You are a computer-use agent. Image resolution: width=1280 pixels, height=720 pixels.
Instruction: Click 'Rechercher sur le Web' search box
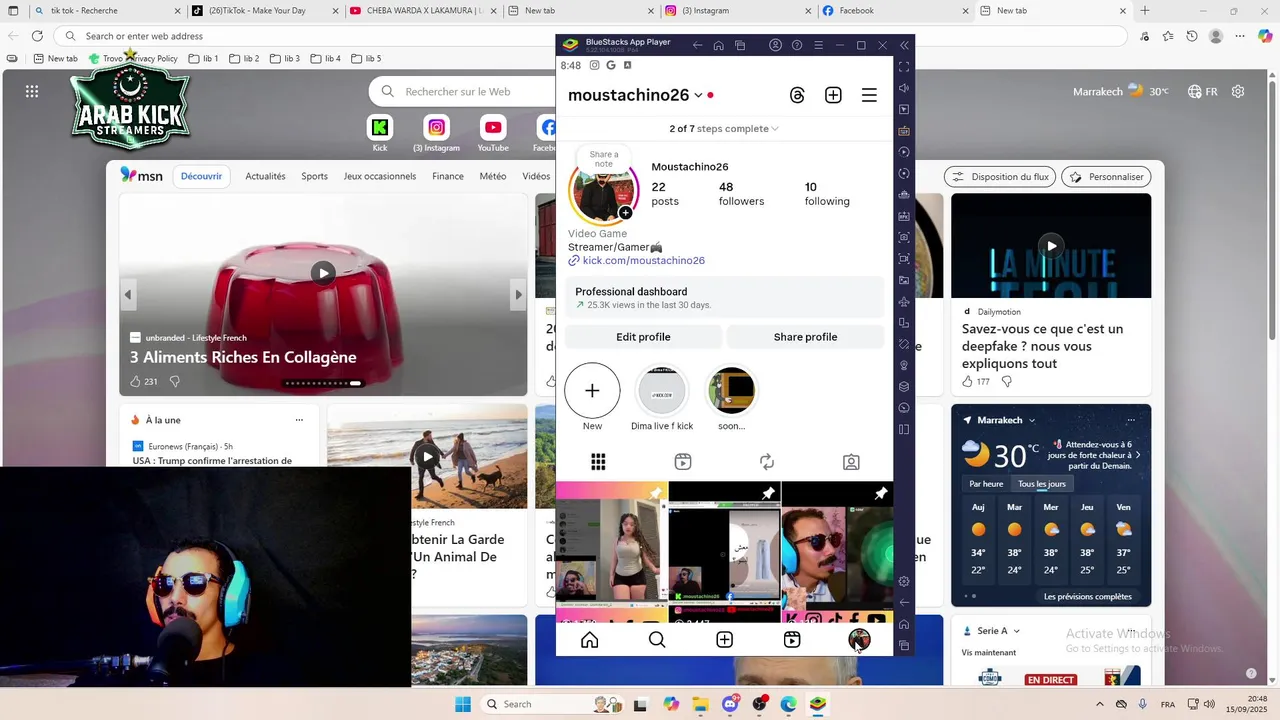point(460,91)
